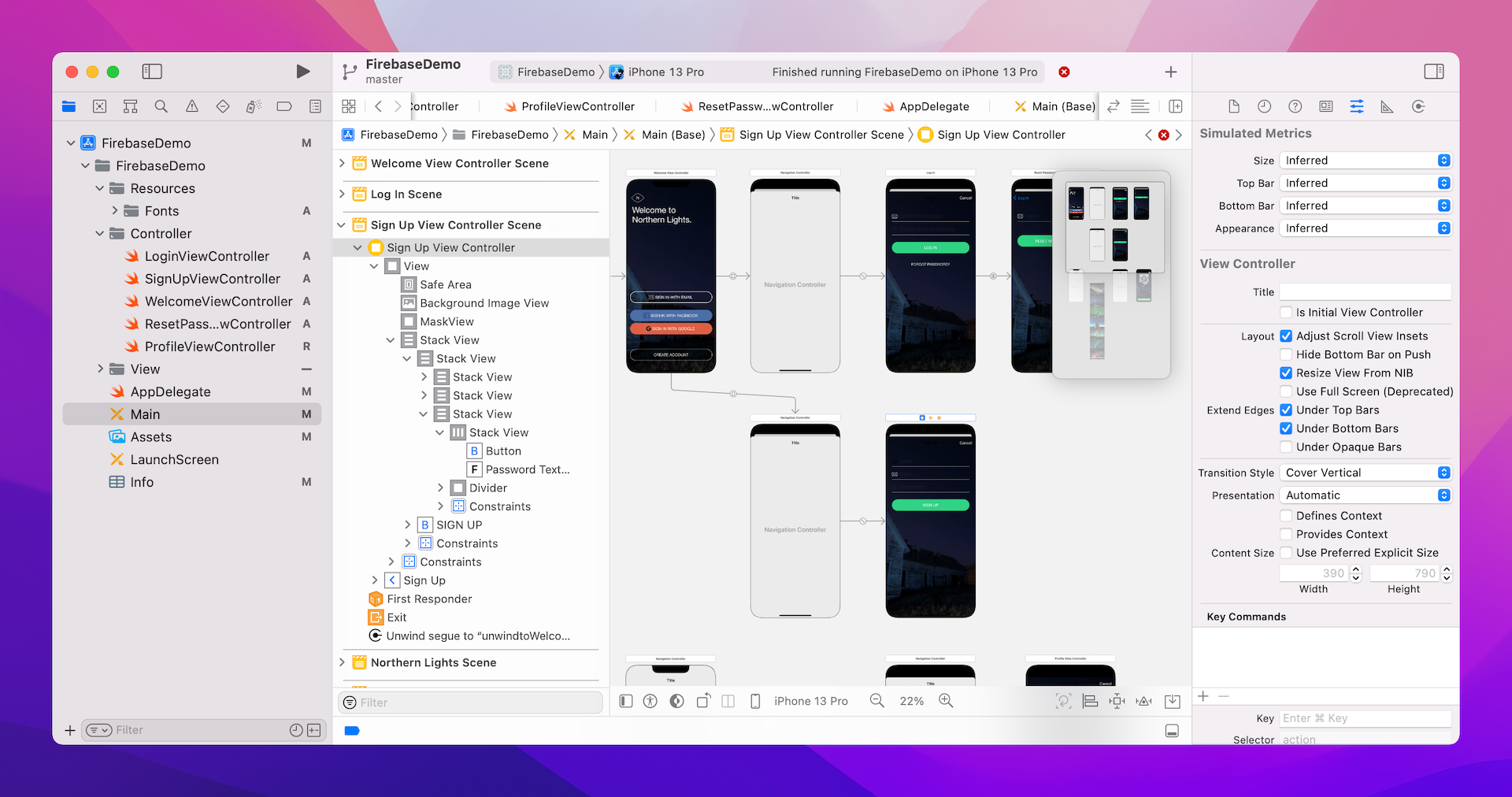Viewport: 1512px width, 797px height.
Task: Open the Find navigator search icon
Action: 161,106
